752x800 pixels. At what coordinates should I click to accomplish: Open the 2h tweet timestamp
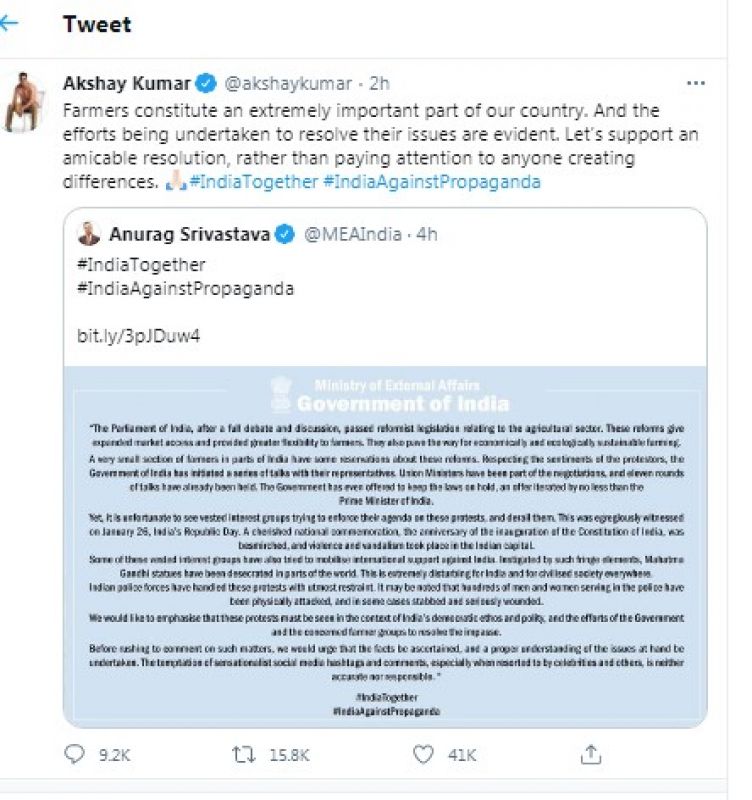[380, 83]
